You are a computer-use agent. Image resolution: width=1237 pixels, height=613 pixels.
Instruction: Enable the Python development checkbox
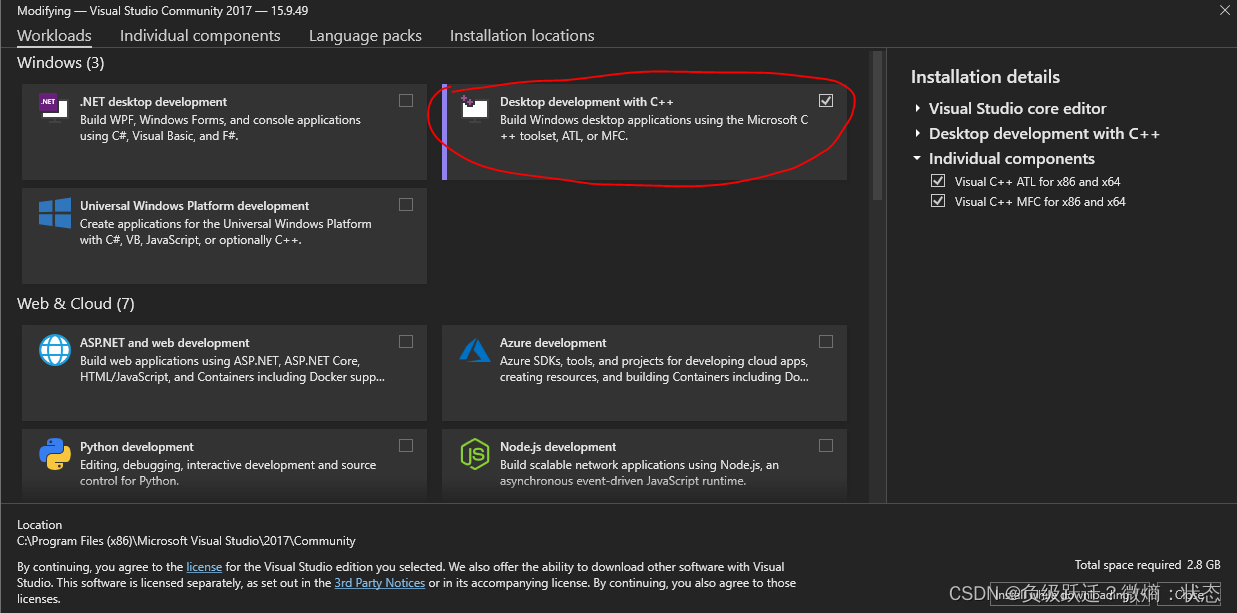coord(405,445)
